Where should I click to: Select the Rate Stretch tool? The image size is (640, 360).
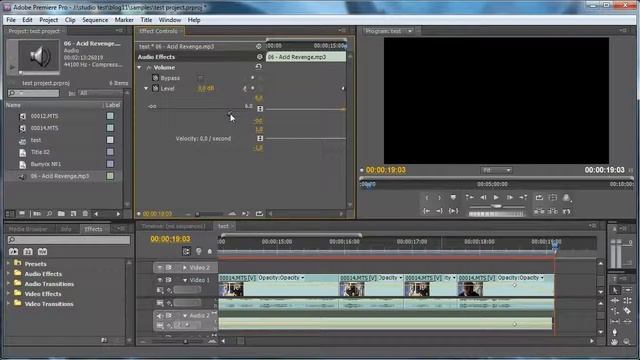point(615,311)
